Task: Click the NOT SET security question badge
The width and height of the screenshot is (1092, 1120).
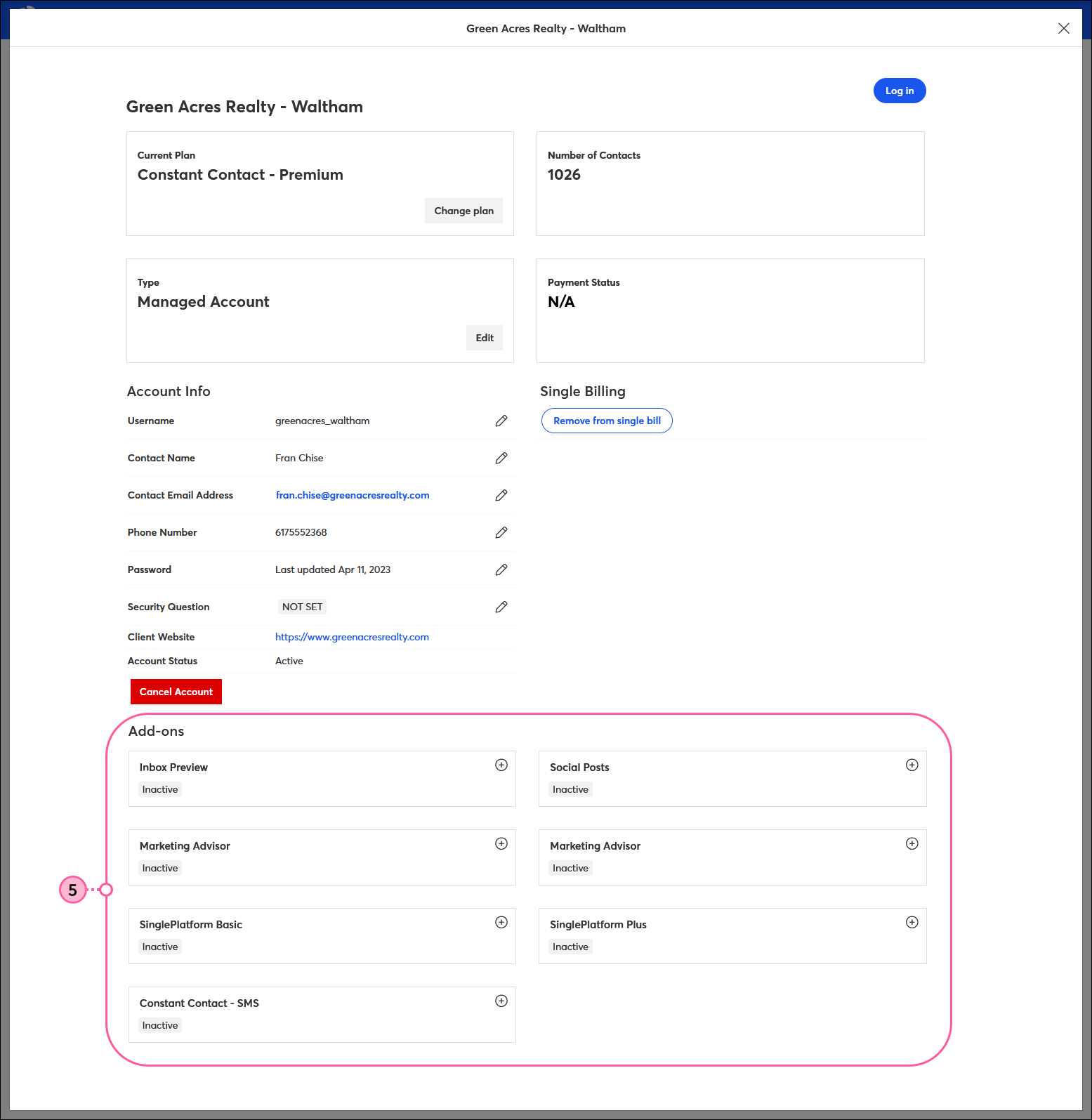Action: pos(303,607)
